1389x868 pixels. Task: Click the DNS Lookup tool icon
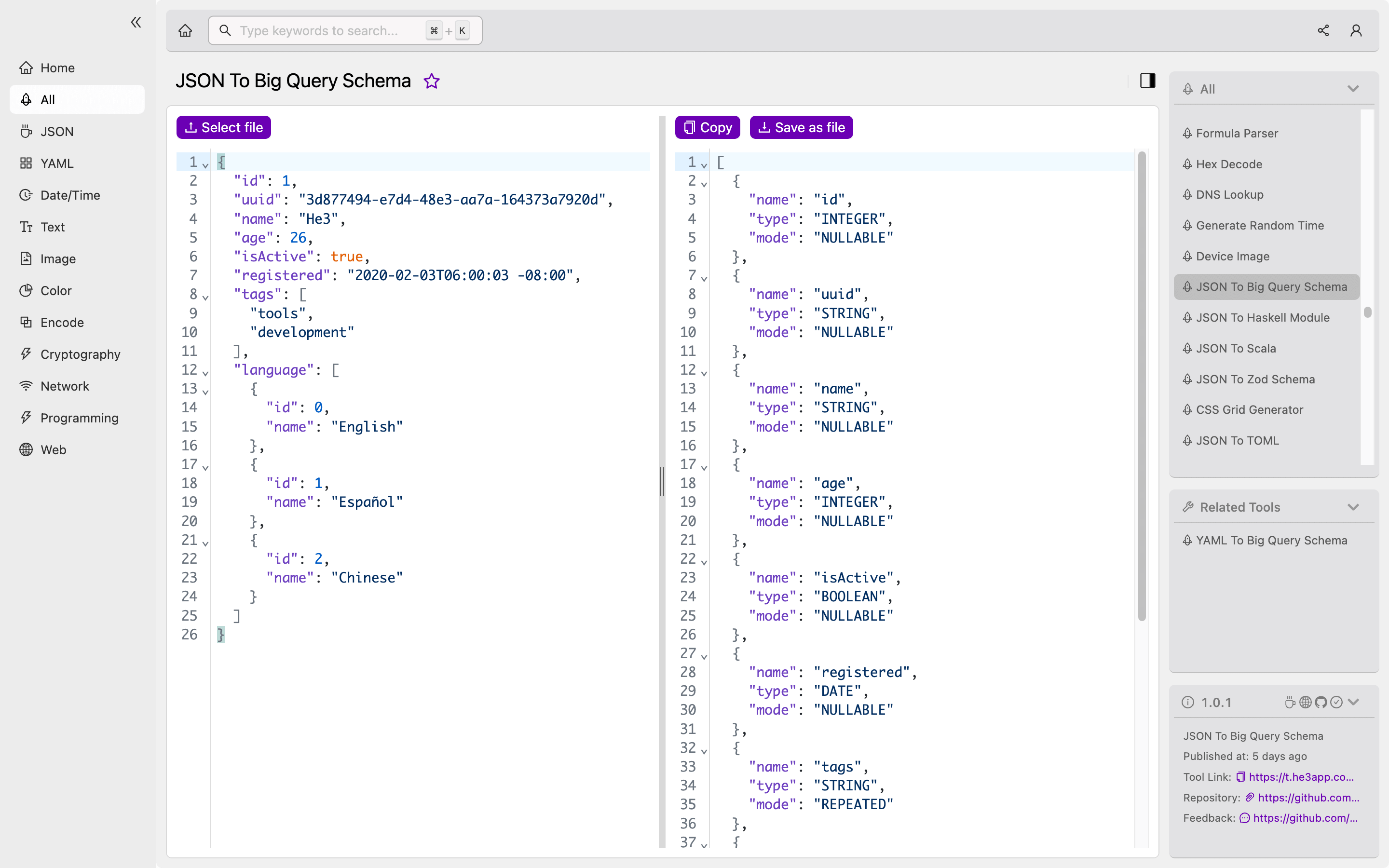[1186, 194]
